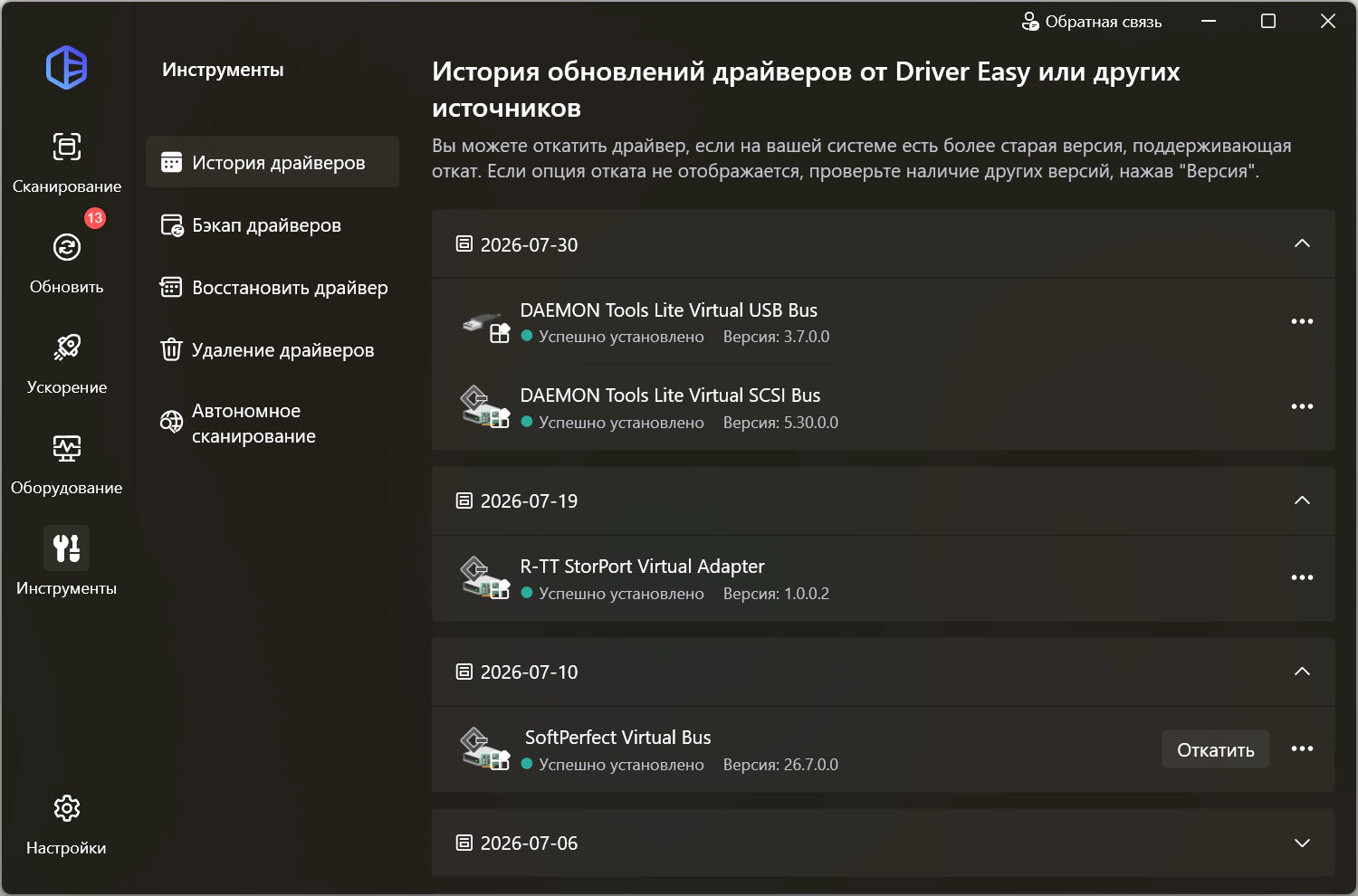
Task: Expand the 2026-07-06 group chevron
Action: 1302,843
